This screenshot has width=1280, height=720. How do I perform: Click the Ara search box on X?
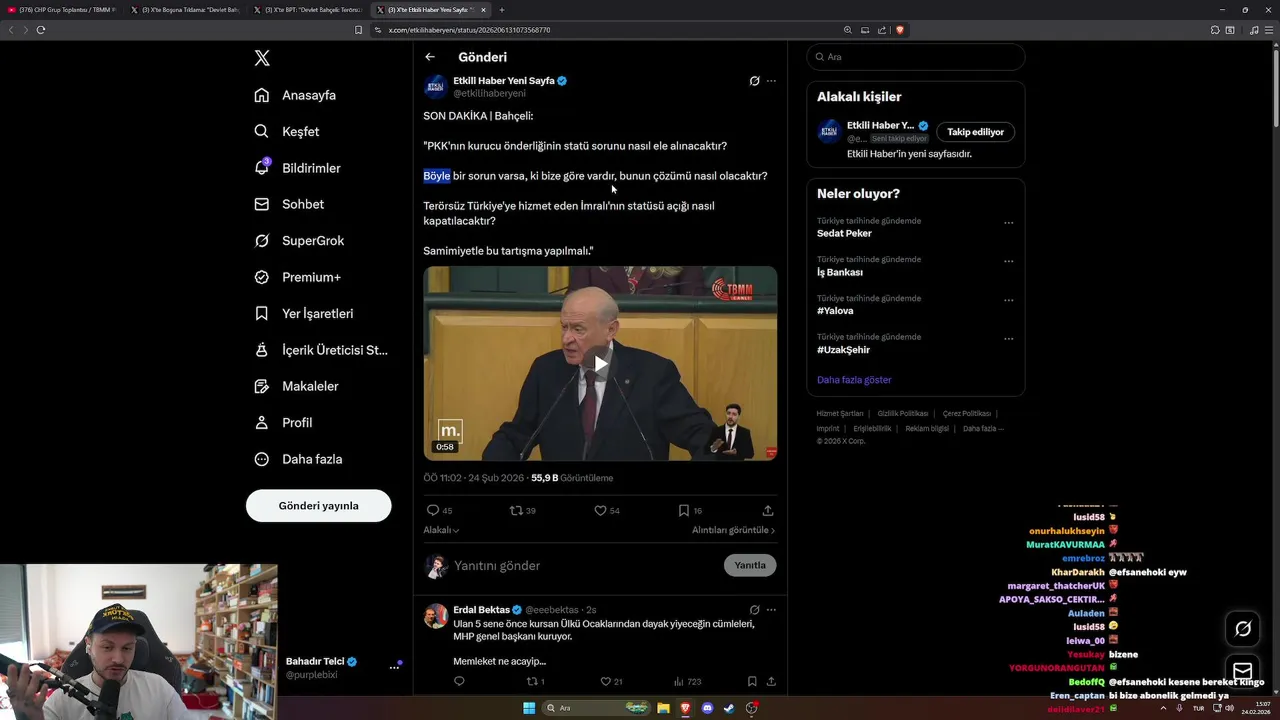(x=915, y=57)
